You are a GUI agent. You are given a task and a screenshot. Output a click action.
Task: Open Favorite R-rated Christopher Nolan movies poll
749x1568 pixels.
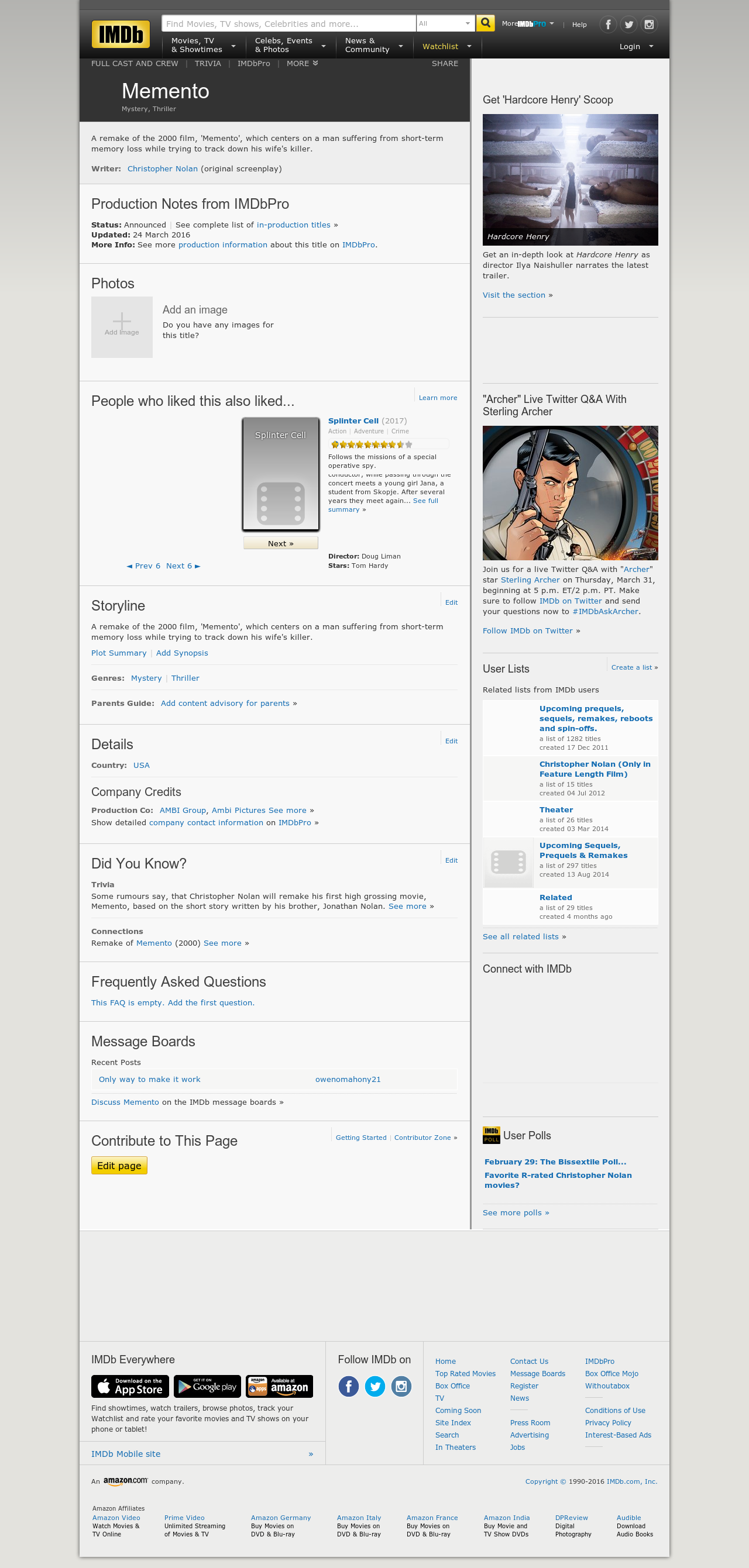click(558, 1180)
